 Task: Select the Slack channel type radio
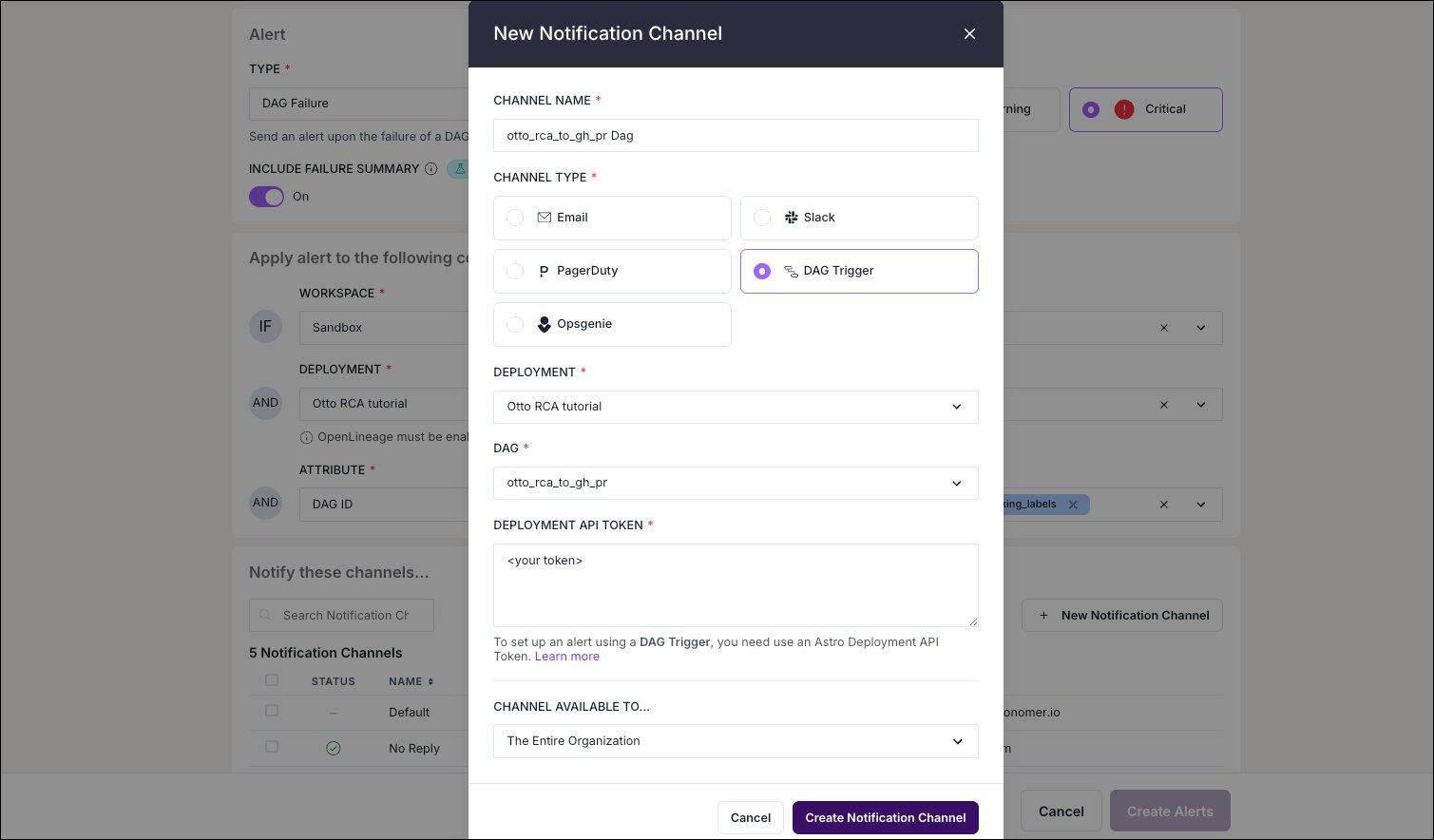pos(762,218)
